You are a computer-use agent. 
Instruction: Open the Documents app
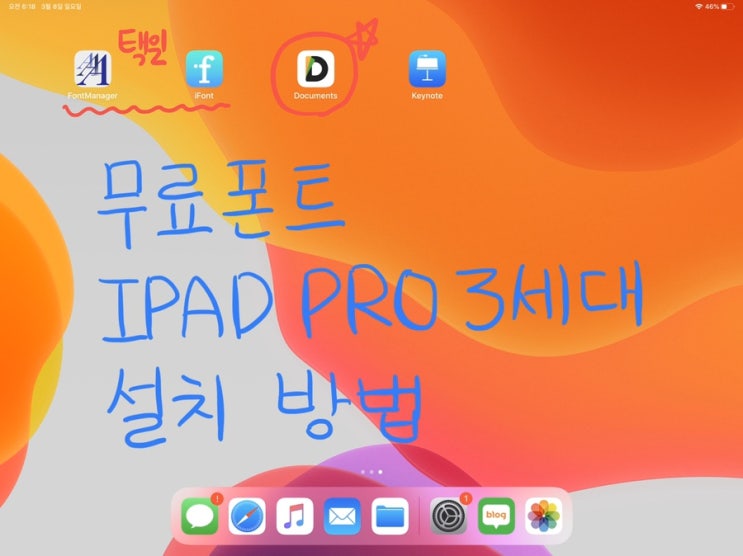(316, 69)
